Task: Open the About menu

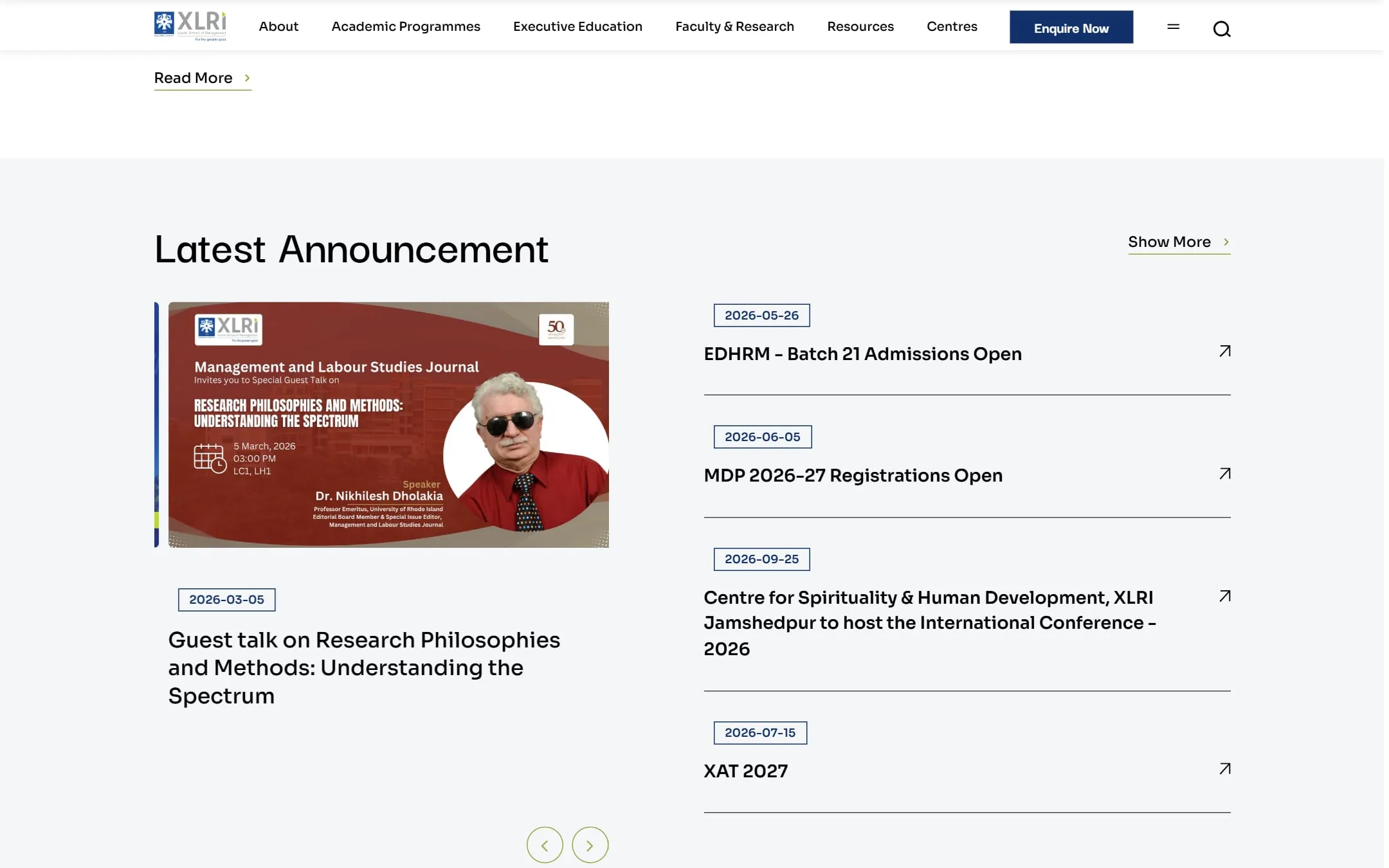Action: (278, 26)
